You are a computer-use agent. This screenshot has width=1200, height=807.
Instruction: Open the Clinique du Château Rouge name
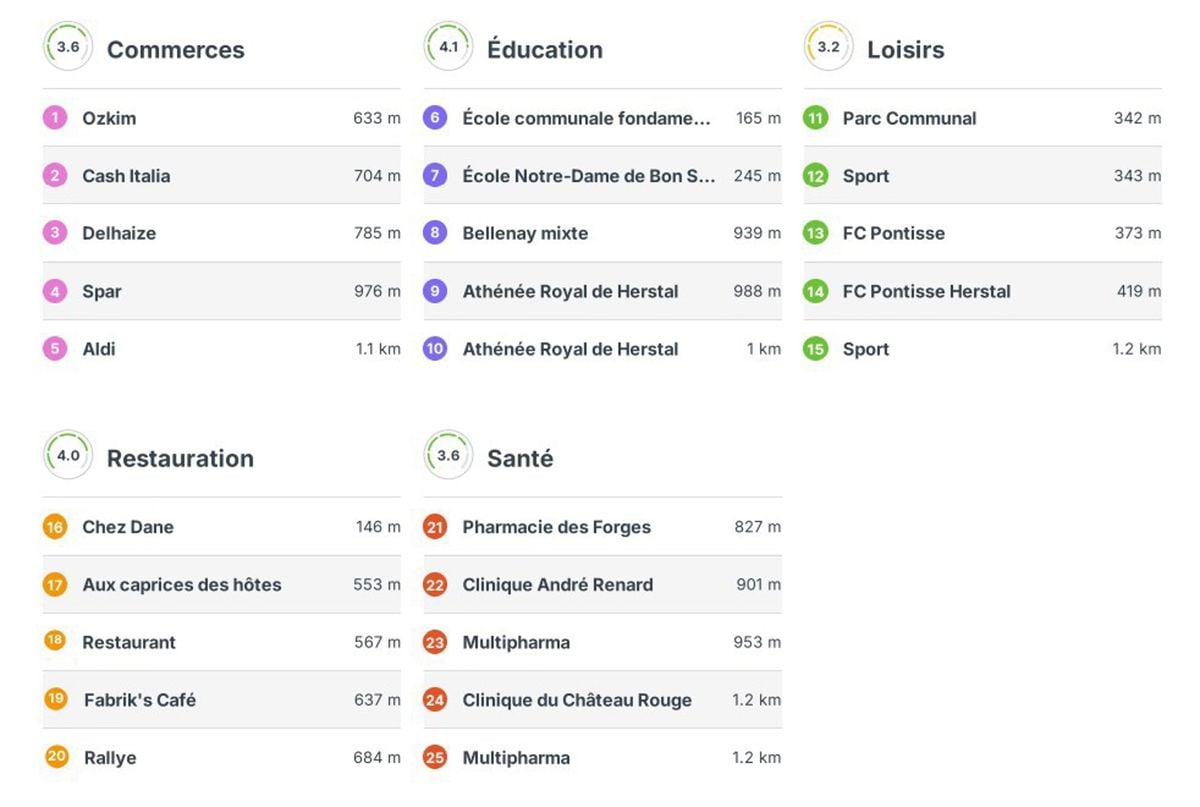tap(577, 700)
